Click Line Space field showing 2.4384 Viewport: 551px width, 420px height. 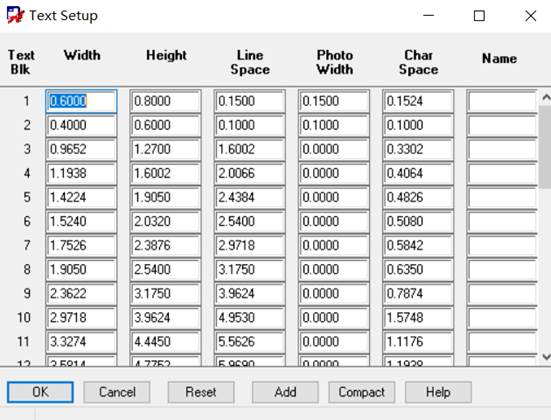[x=250, y=198]
